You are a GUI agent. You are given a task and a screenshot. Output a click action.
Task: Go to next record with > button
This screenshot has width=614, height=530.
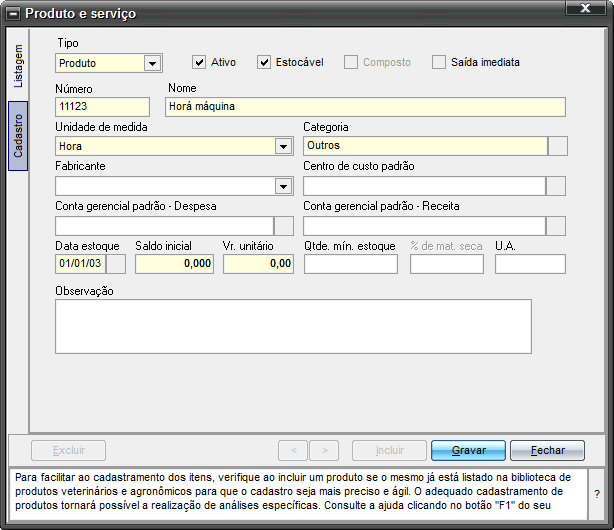tap(324, 450)
